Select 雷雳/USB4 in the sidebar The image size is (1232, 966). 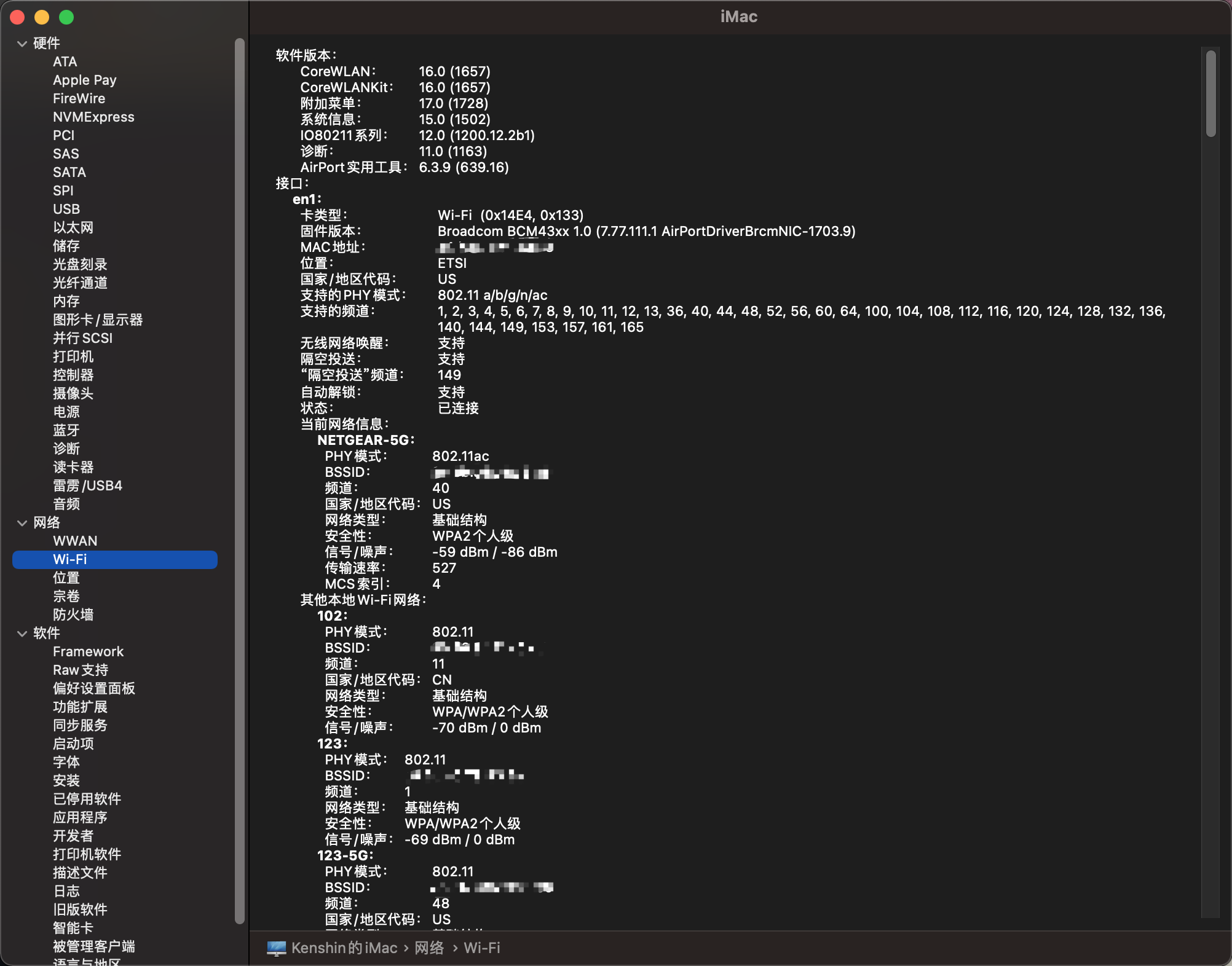tap(87, 485)
